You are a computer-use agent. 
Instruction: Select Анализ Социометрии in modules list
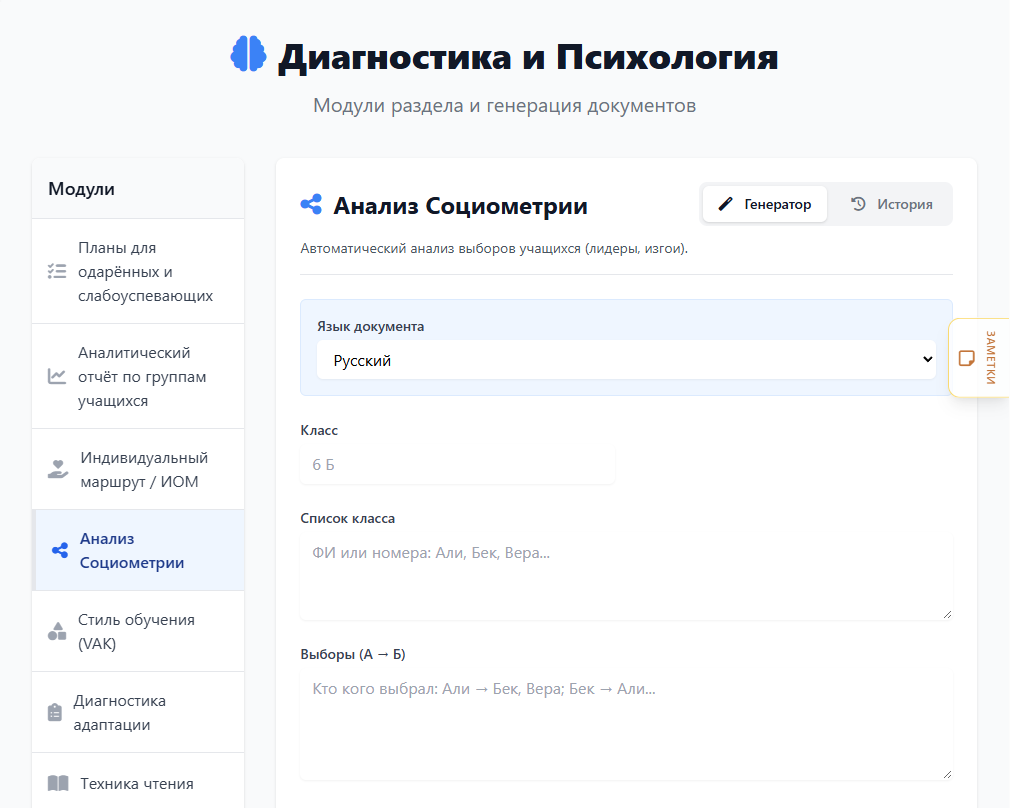(x=138, y=550)
